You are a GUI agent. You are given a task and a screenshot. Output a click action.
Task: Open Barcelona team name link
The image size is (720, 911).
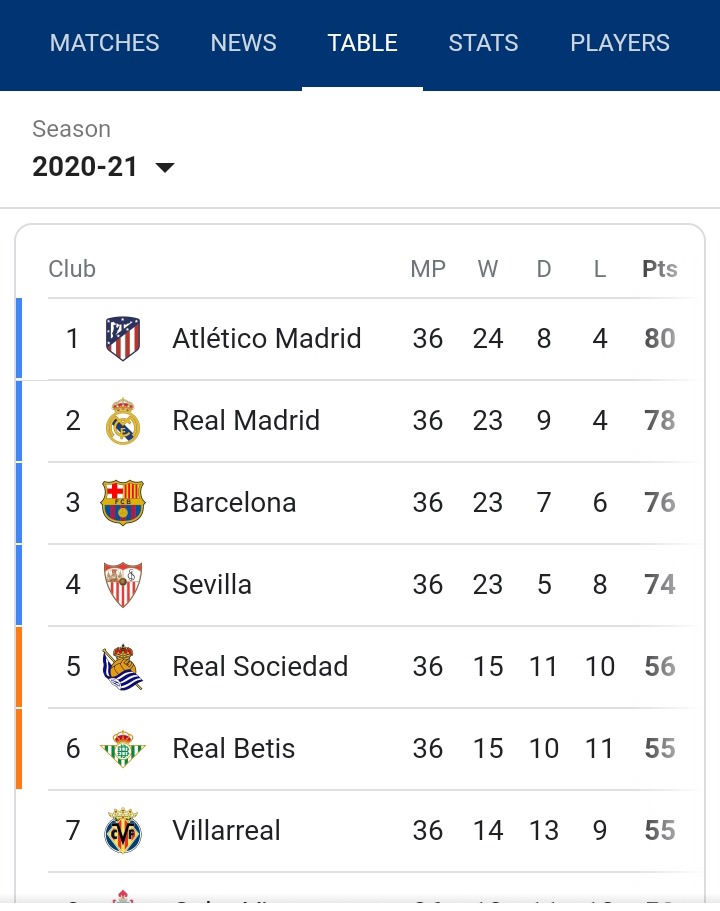(x=234, y=503)
